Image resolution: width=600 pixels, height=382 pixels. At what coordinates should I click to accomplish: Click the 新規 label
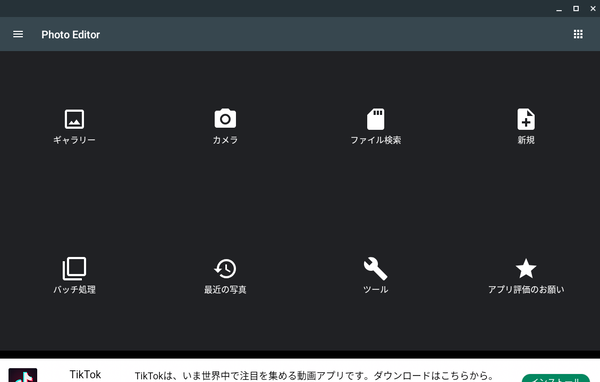526,140
